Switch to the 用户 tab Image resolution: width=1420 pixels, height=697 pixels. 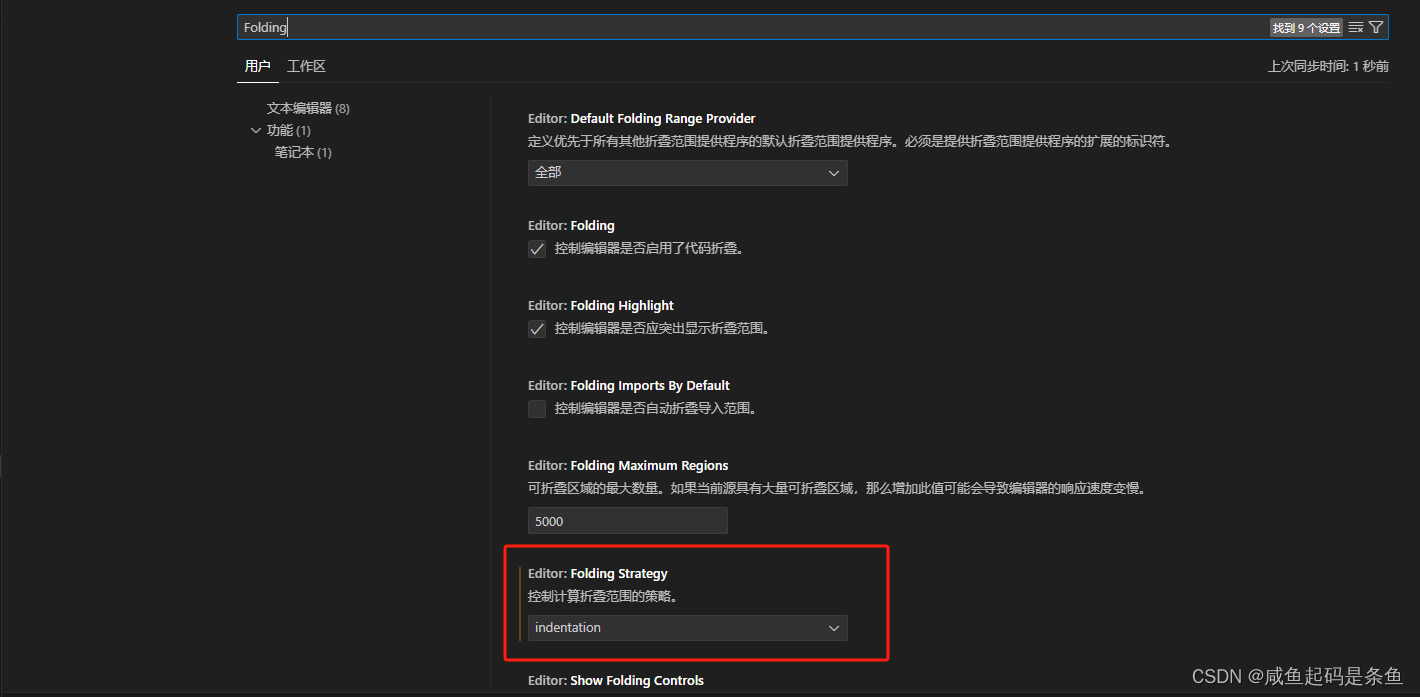point(257,66)
